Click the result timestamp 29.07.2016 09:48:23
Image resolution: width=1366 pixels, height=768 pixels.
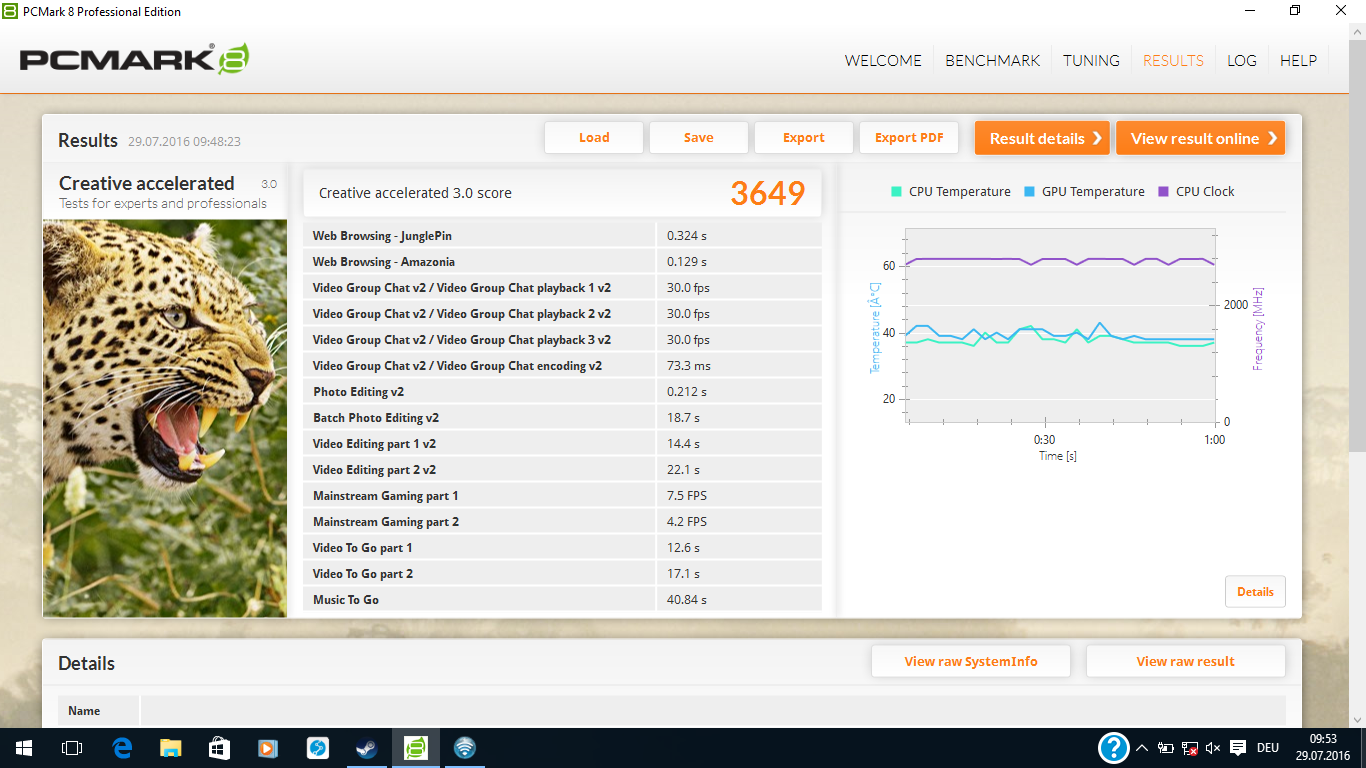[184, 142]
